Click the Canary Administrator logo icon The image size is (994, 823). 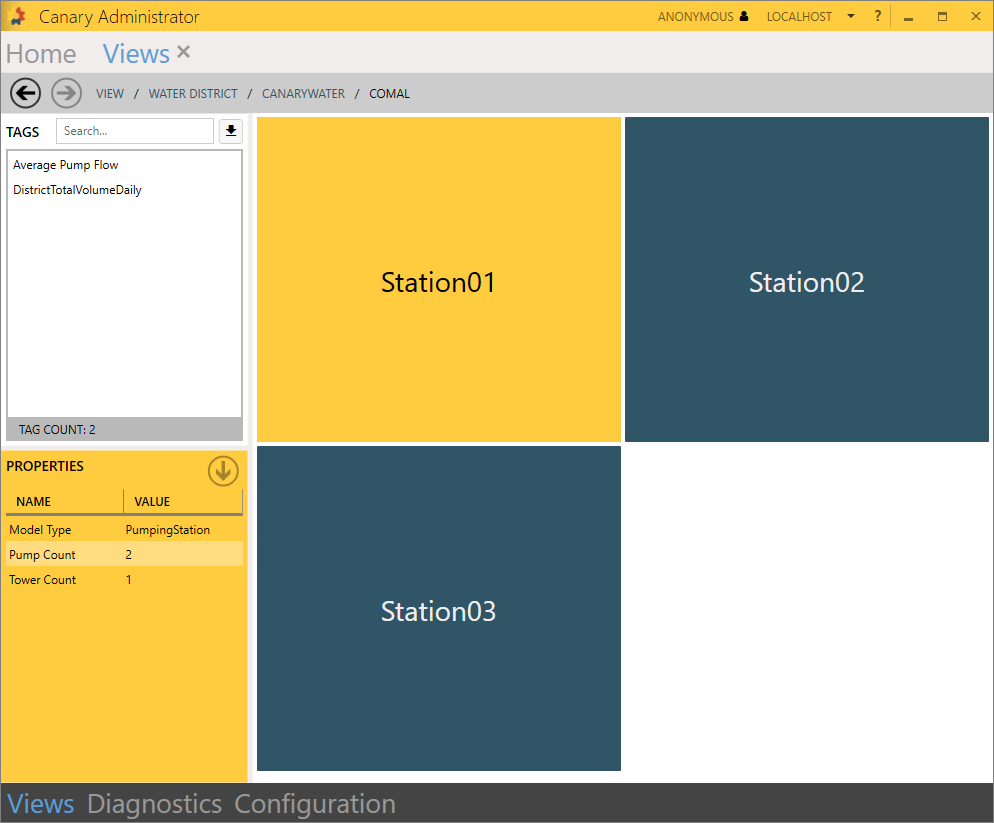tap(18, 17)
